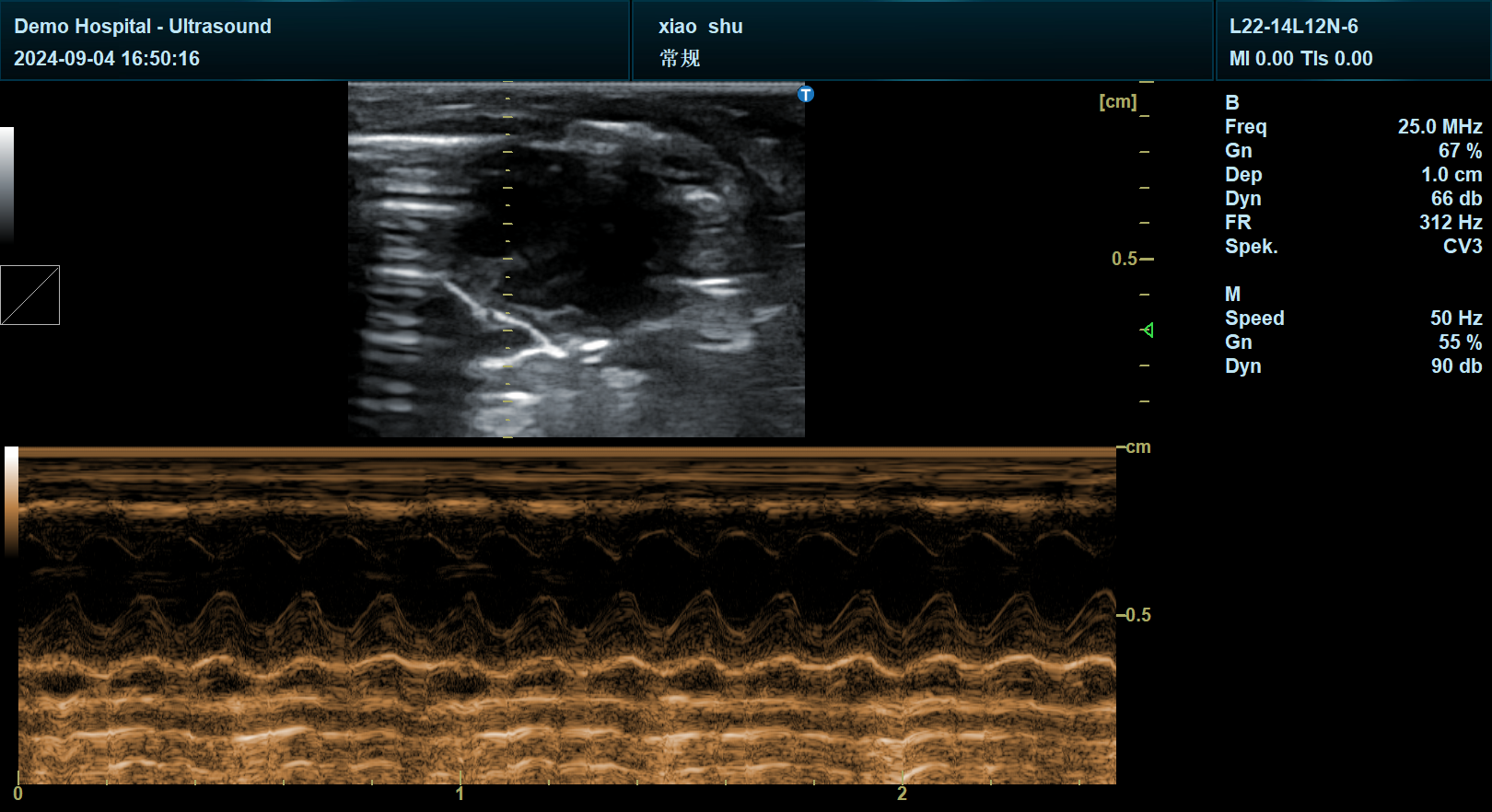This screenshot has width=1492, height=812.
Task: Click the diagonal line gray map box
Action: [29, 296]
